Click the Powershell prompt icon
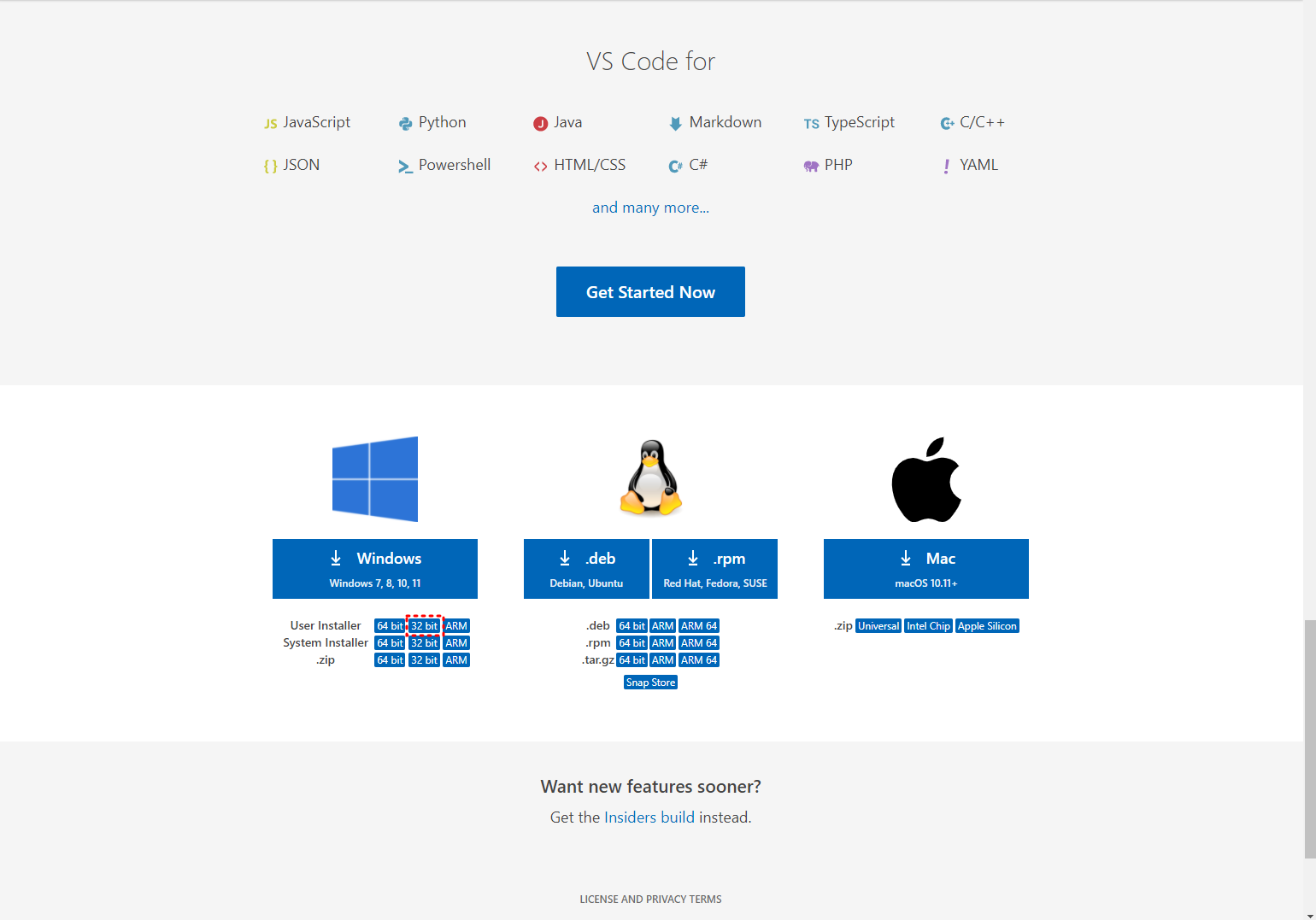This screenshot has width=1316, height=920. coord(405,167)
